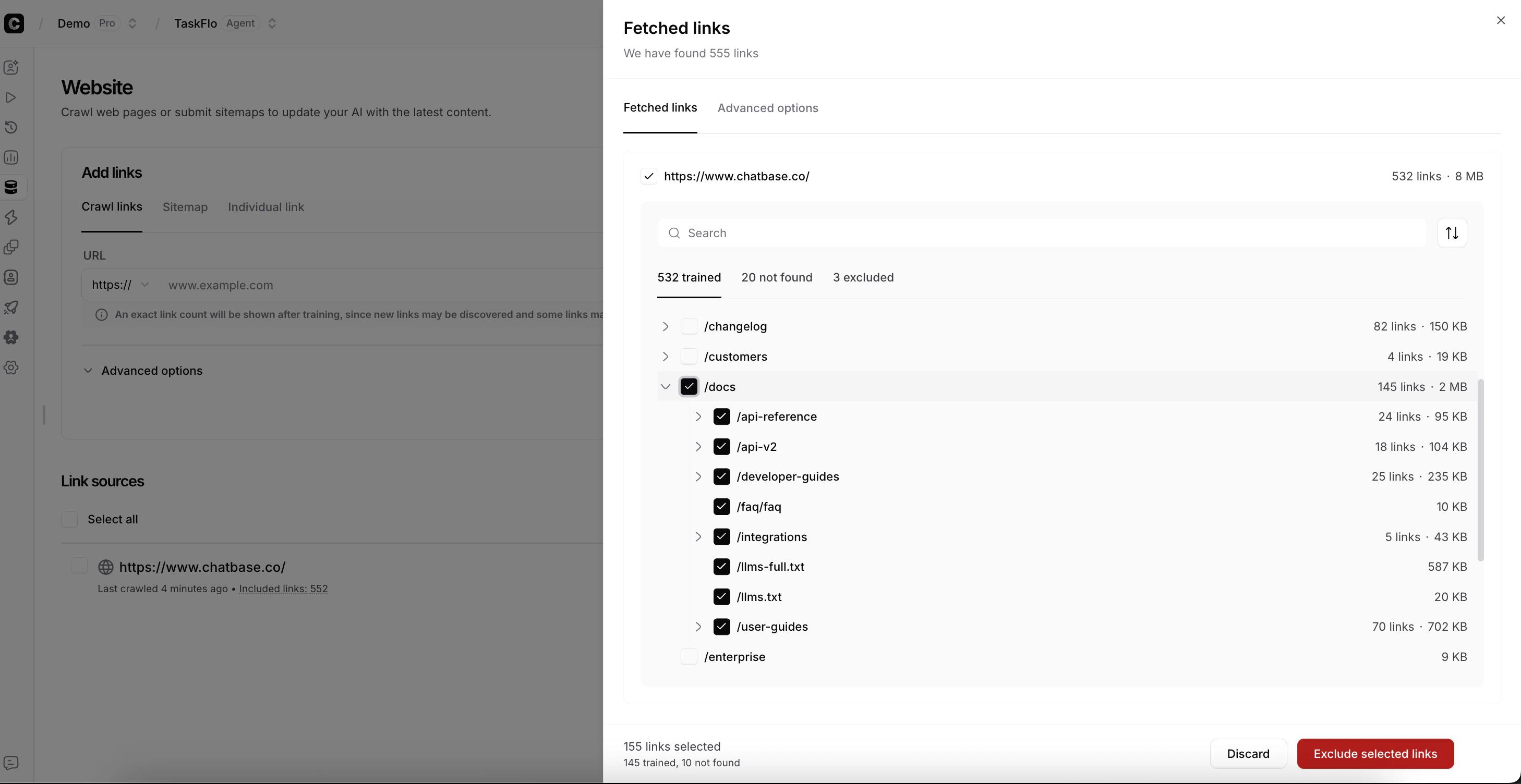Click the info icon in link count notice
The width and height of the screenshot is (1521, 784).
(x=102, y=314)
